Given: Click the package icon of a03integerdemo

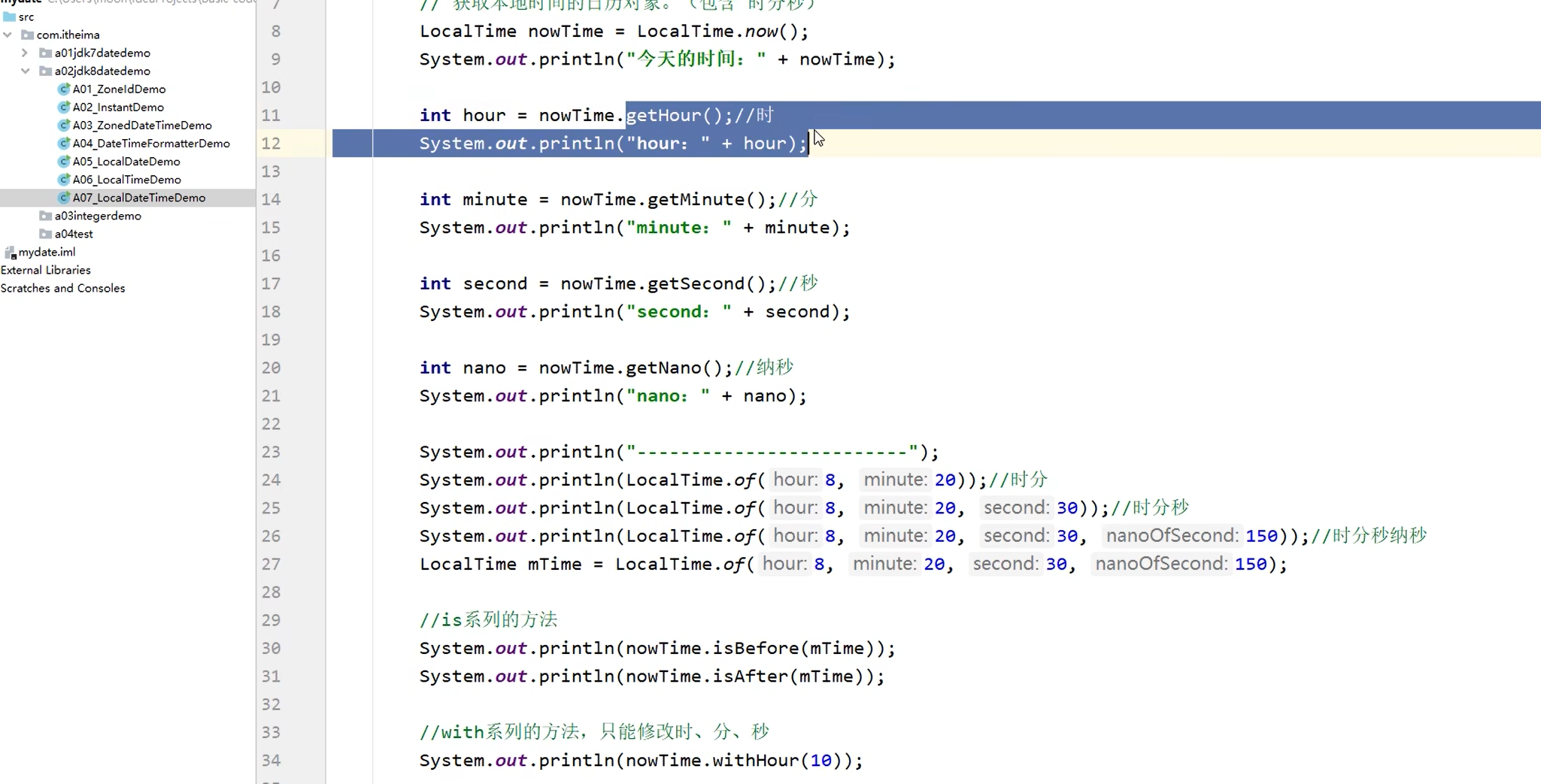Looking at the screenshot, I should 45,216.
